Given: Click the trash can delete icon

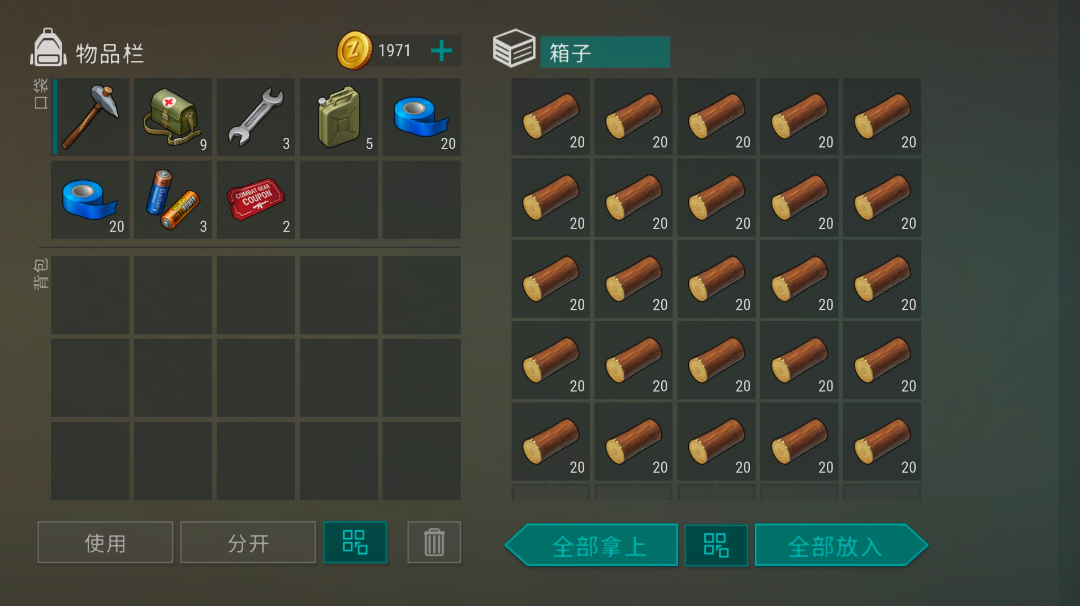Looking at the screenshot, I should [434, 543].
